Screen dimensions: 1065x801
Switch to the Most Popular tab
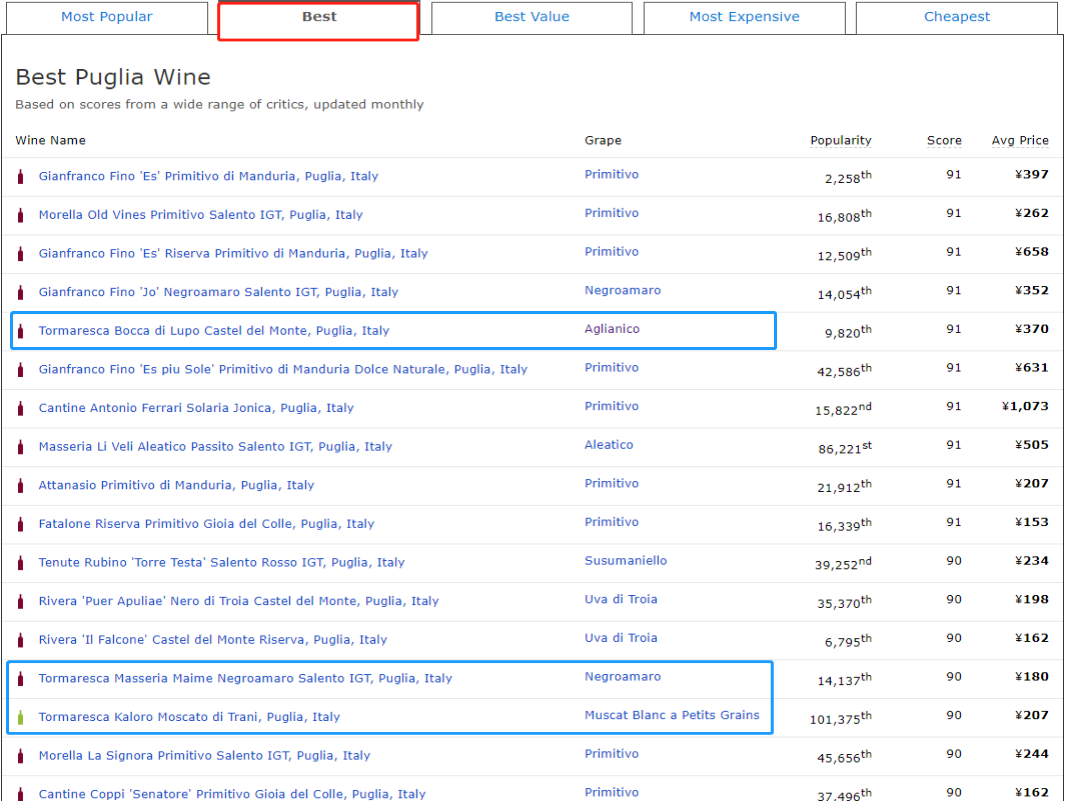pos(107,17)
